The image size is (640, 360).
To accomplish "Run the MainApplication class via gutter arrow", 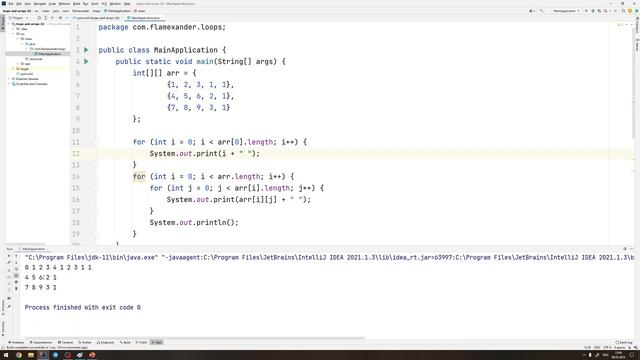I will pyautogui.click(x=86, y=50).
